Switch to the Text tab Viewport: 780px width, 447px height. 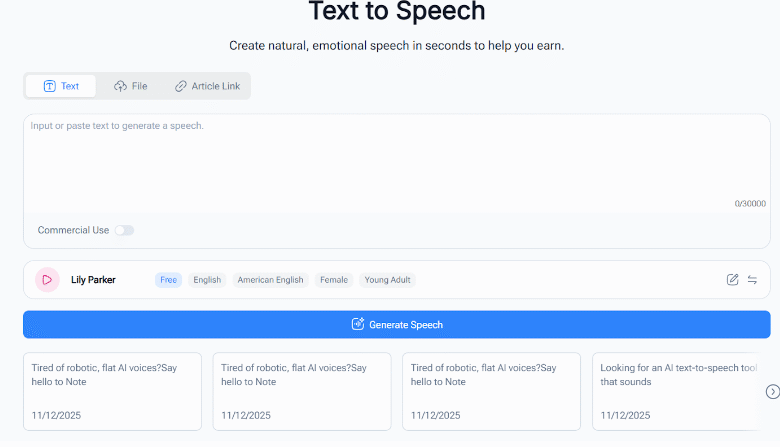point(61,86)
